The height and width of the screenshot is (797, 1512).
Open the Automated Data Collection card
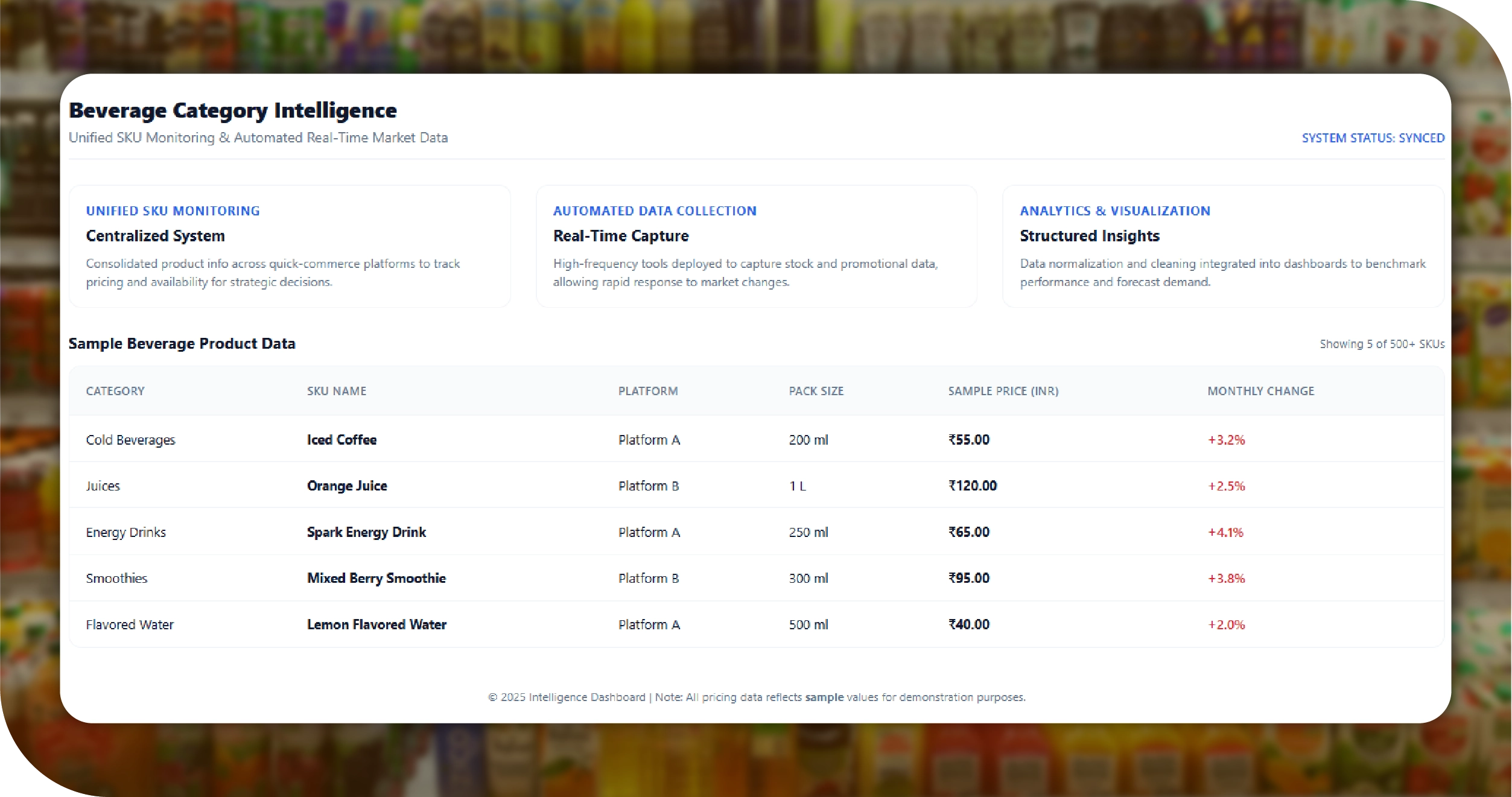(x=756, y=246)
